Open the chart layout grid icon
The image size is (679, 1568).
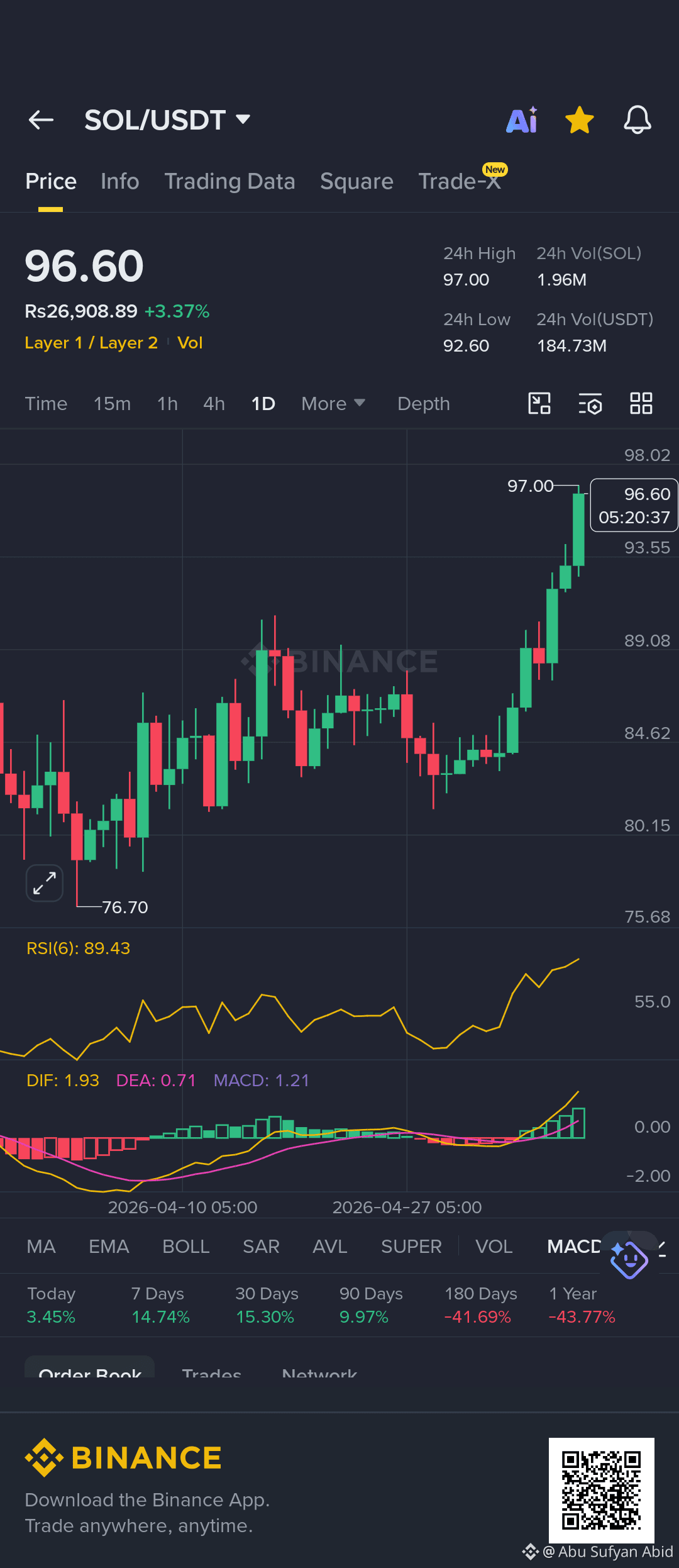[x=641, y=403]
